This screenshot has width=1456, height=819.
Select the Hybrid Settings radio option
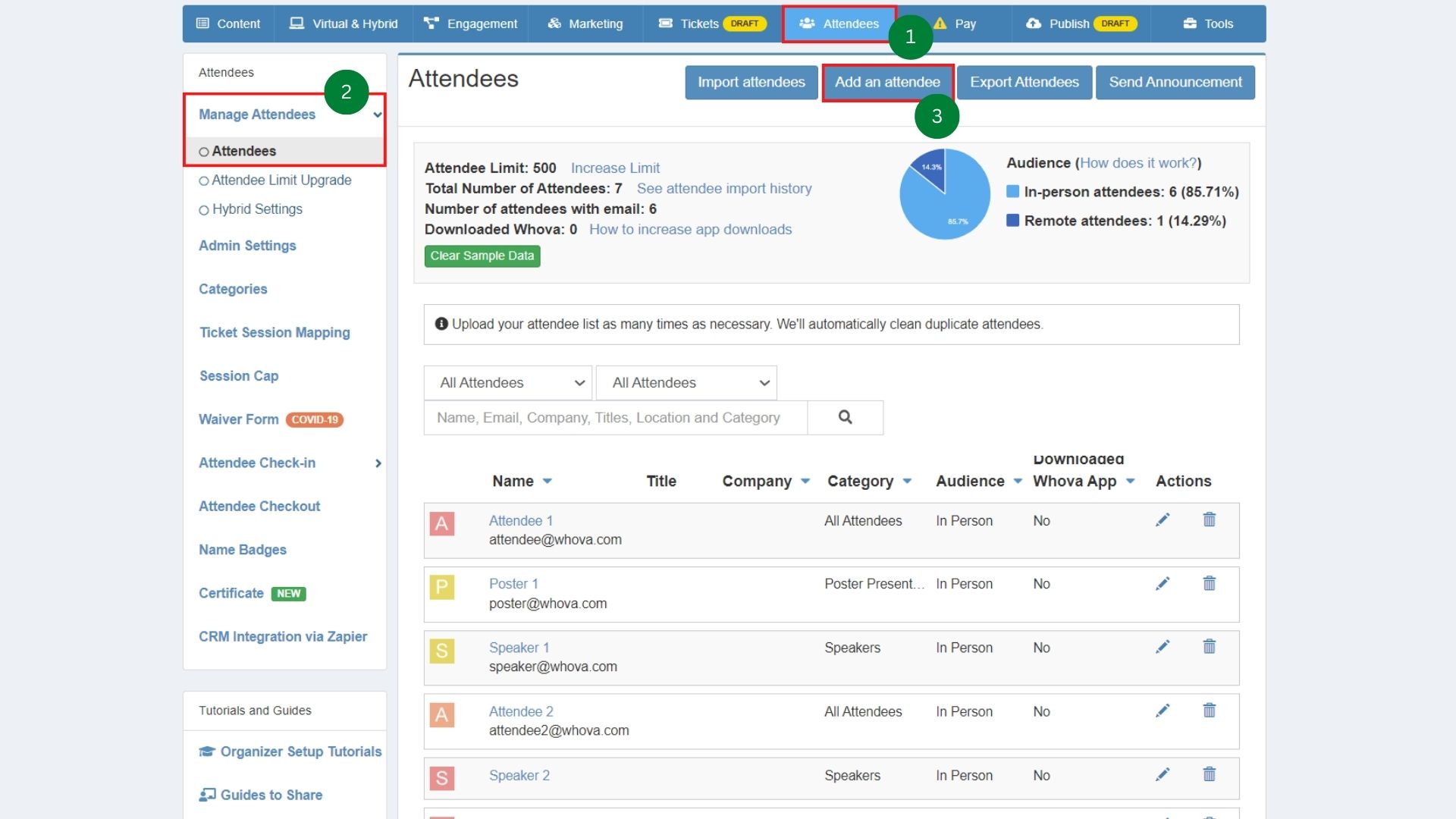tap(203, 209)
